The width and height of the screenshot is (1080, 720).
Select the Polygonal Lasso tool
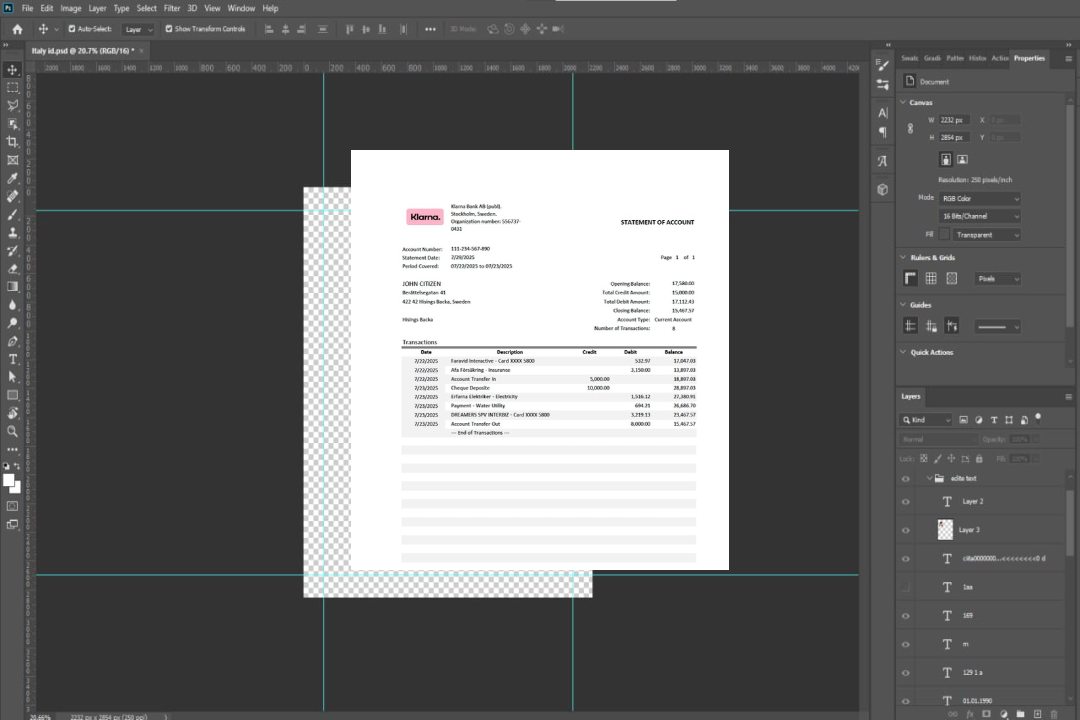pyautogui.click(x=12, y=105)
